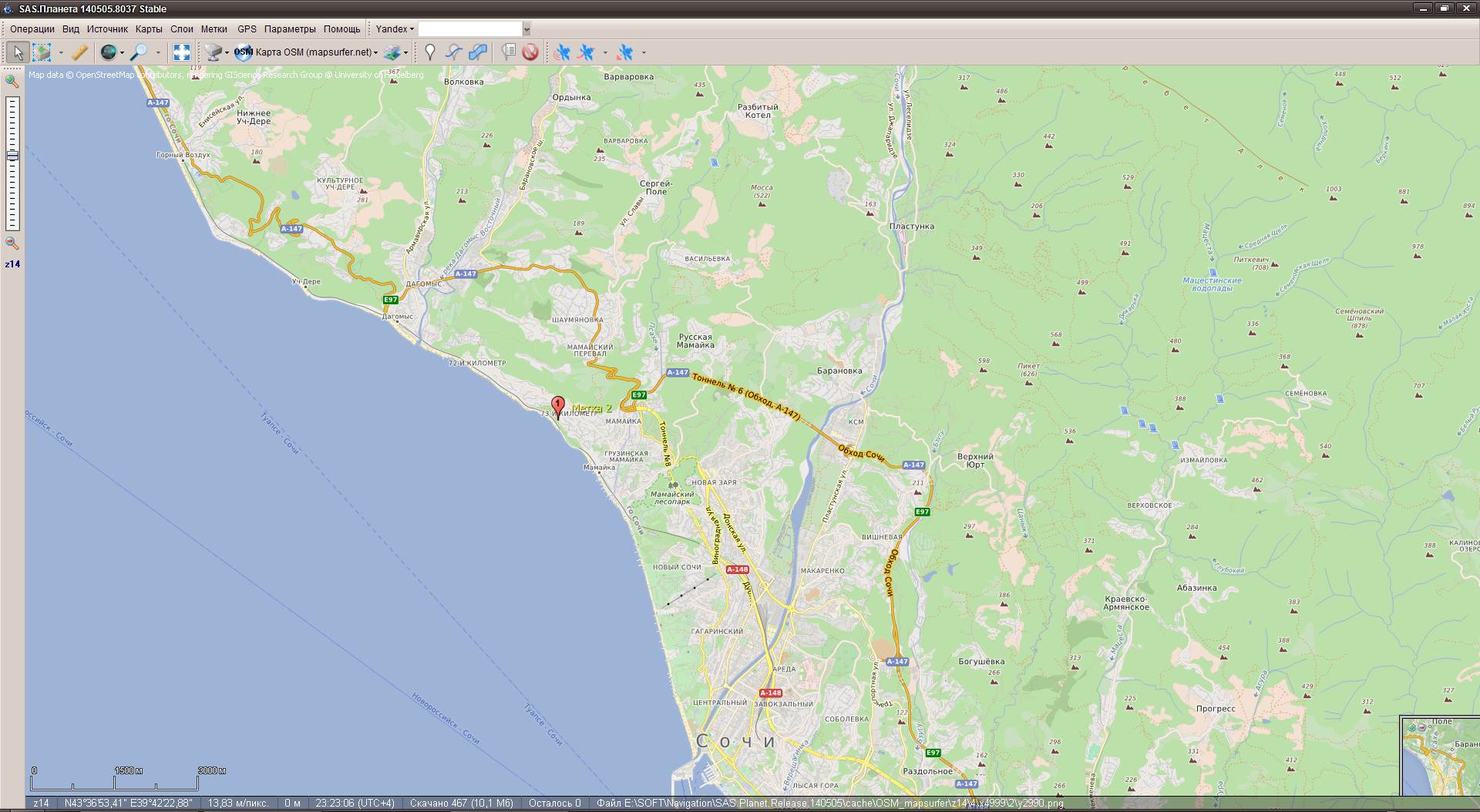The width and height of the screenshot is (1480, 812).
Task: Click the 'Мацестинские водопады' label on map
Action: (x=1213, y=284)
